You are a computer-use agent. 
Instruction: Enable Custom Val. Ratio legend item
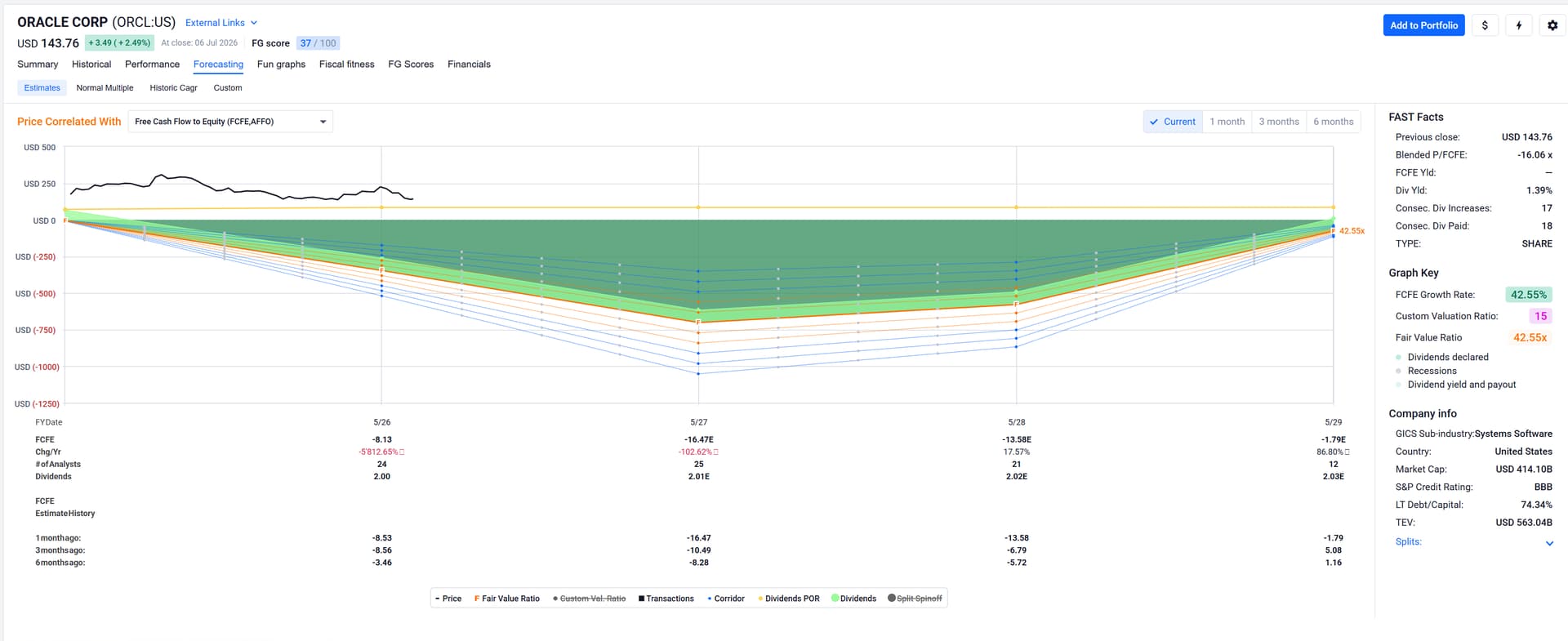(x=590, y=599)
